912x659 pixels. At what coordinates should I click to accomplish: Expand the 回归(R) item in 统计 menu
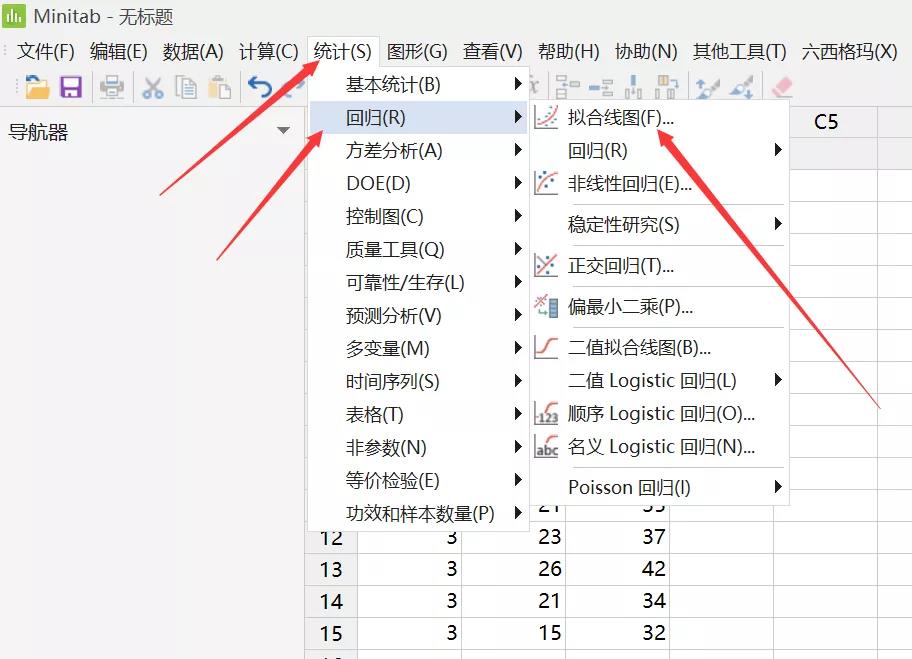click(x=418, y=117)
